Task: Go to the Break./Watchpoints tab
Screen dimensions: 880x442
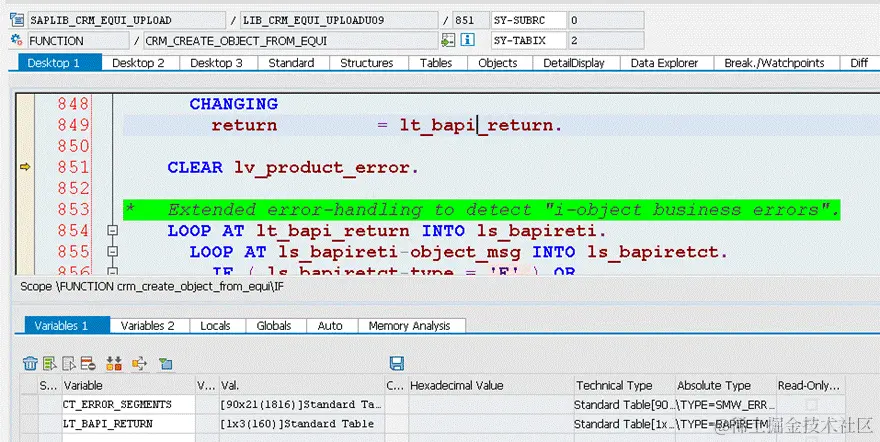Action: 776,63
